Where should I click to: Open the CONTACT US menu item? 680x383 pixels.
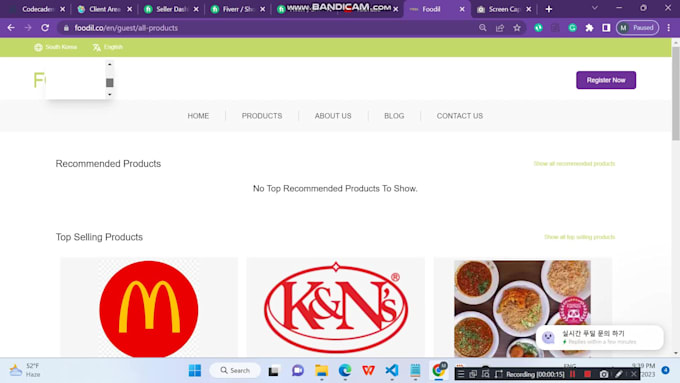pyautogui.click(x=460, y=116)
